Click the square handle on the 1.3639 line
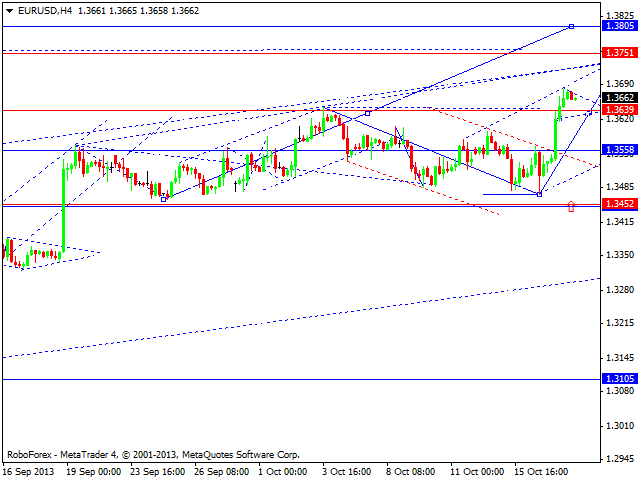Screen dimensions: 640x480 (x=367, y=113)
